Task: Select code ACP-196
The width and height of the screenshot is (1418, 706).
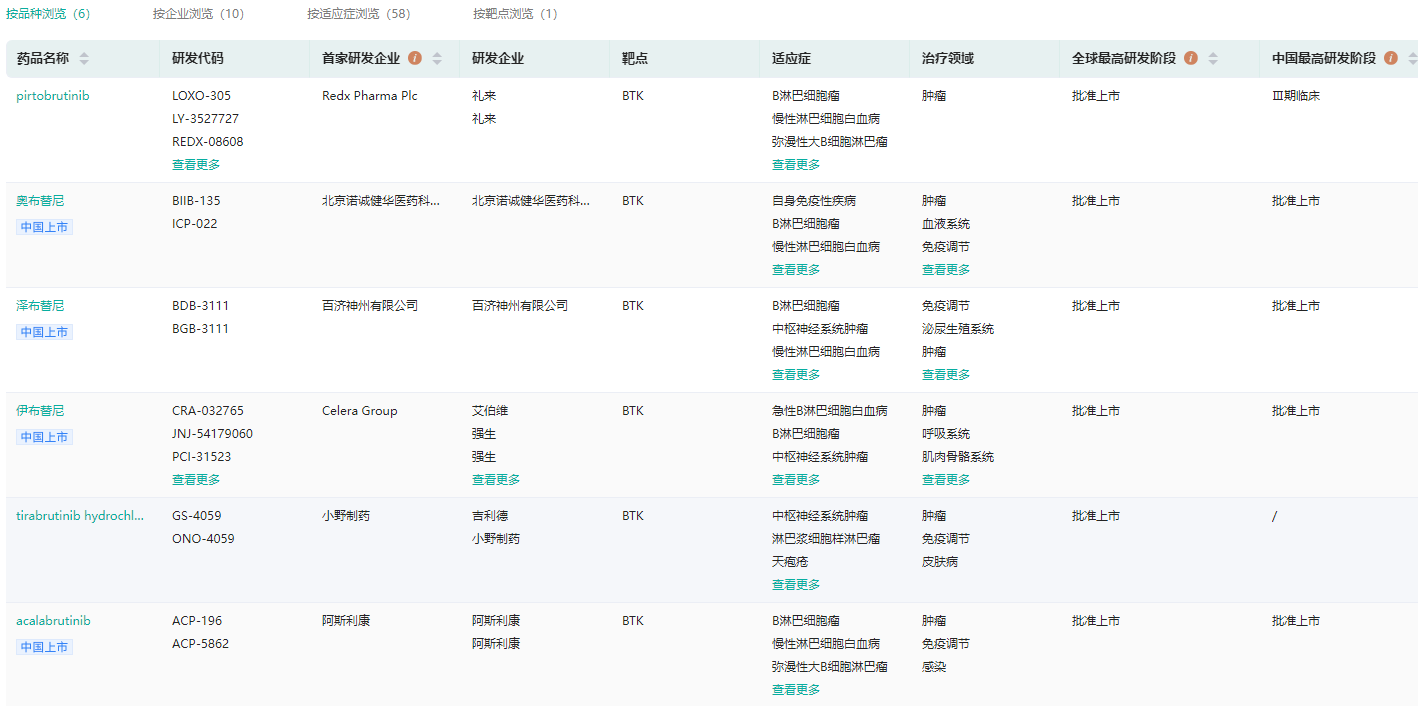Action: pyautogui.click(x=195, y=621)
